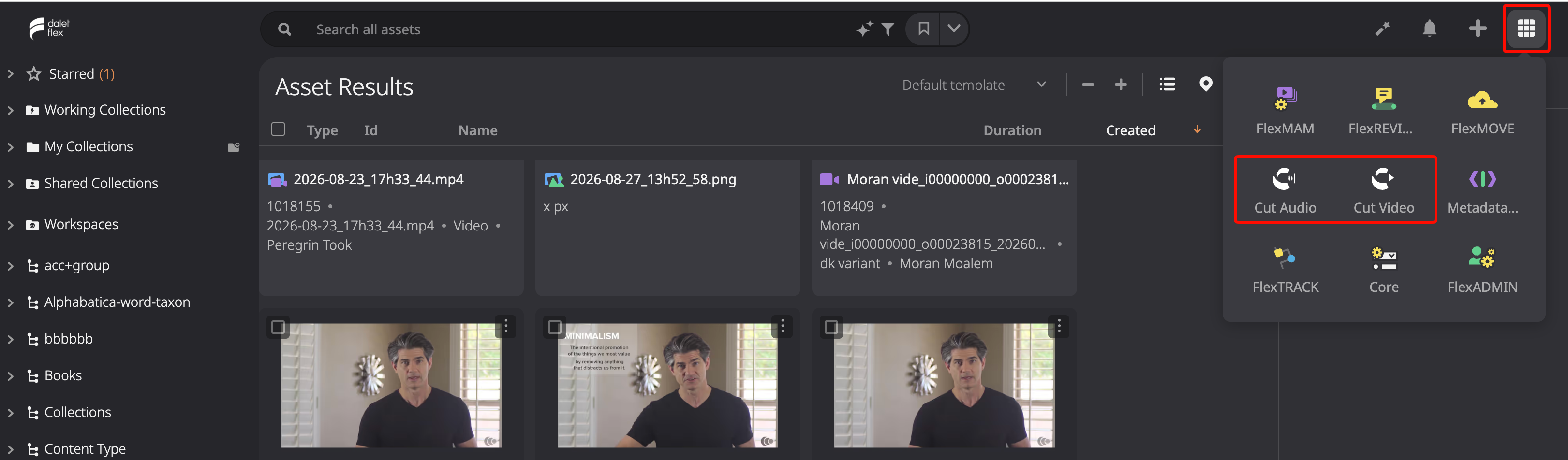Open Default template dropdown
This screenshot has width=1568, height=460.
[974, 85]
